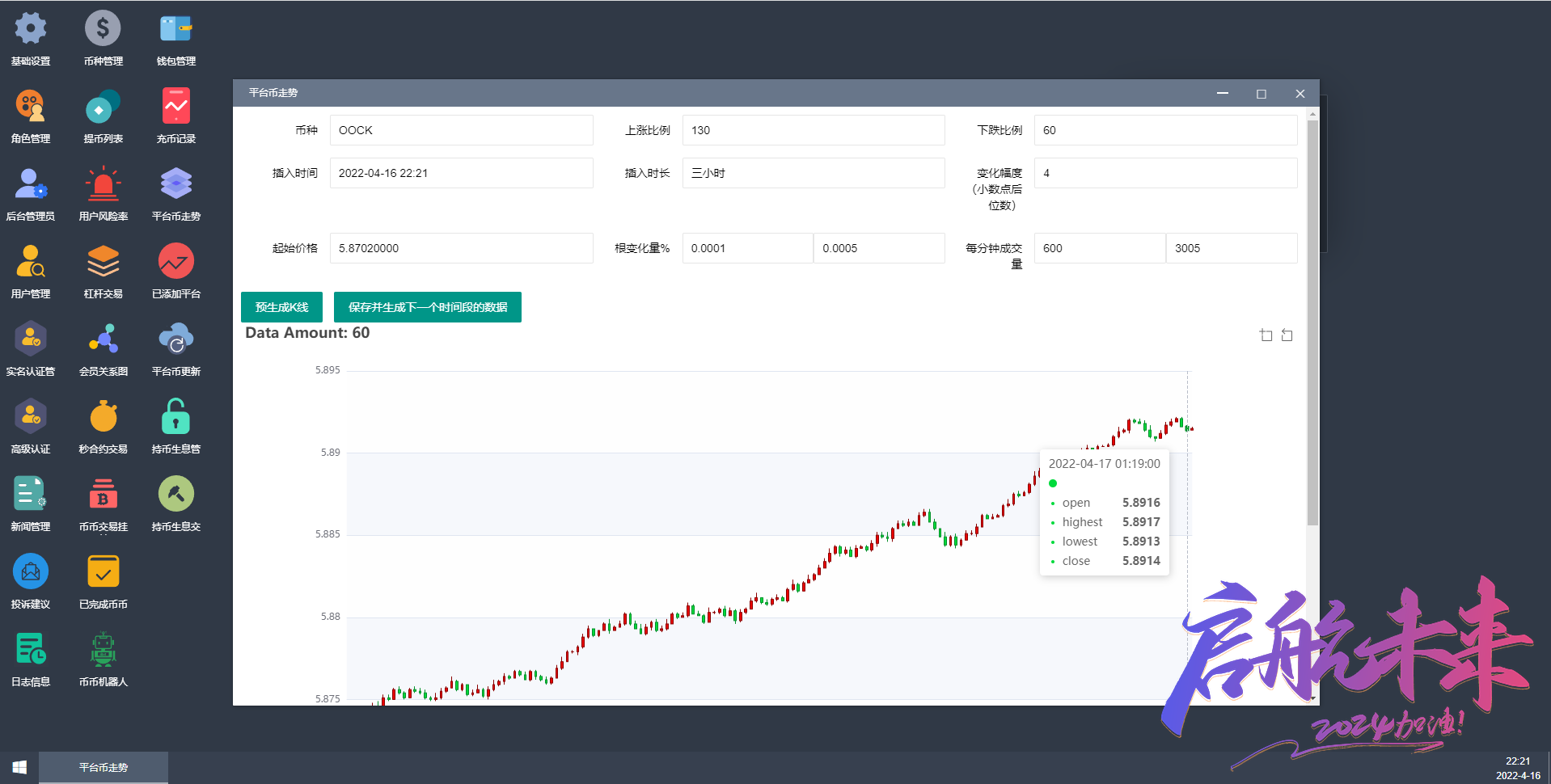Edit maximum 根变化量% field 0.0005
The image size is (1551, 784).
tap(880, 248)
